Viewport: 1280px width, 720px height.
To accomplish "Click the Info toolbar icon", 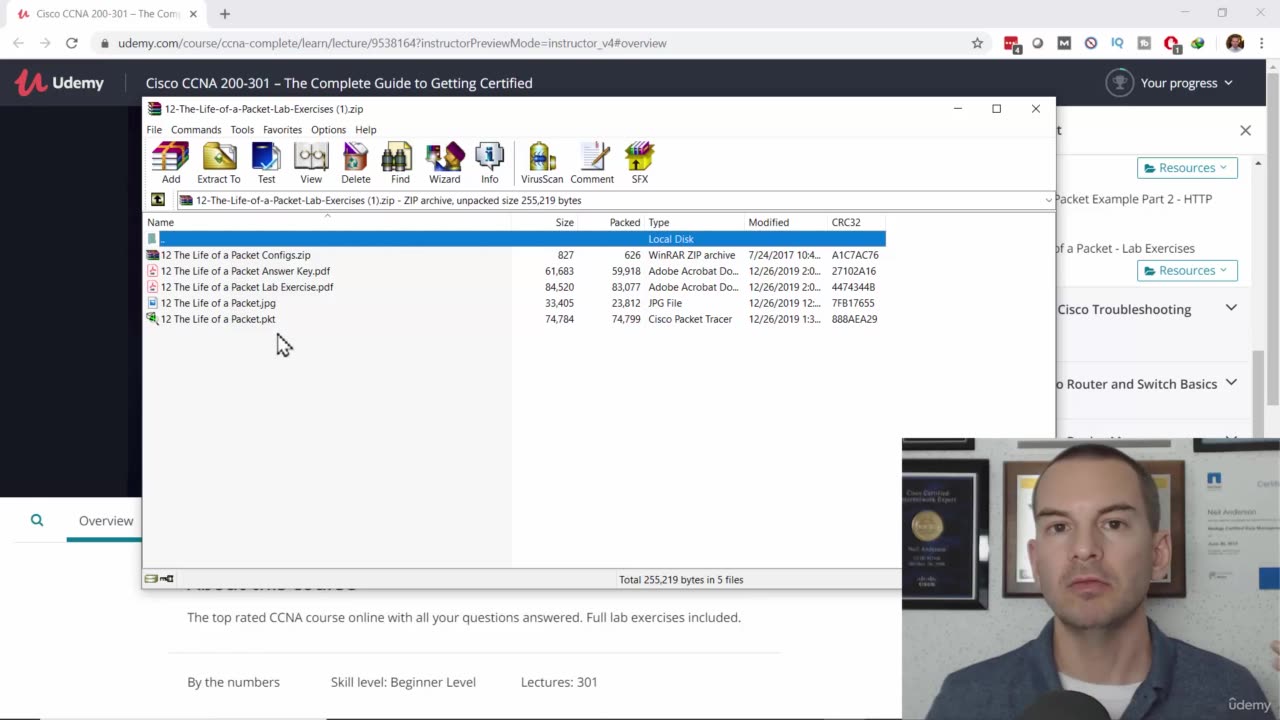I will [x=489, y=163].
